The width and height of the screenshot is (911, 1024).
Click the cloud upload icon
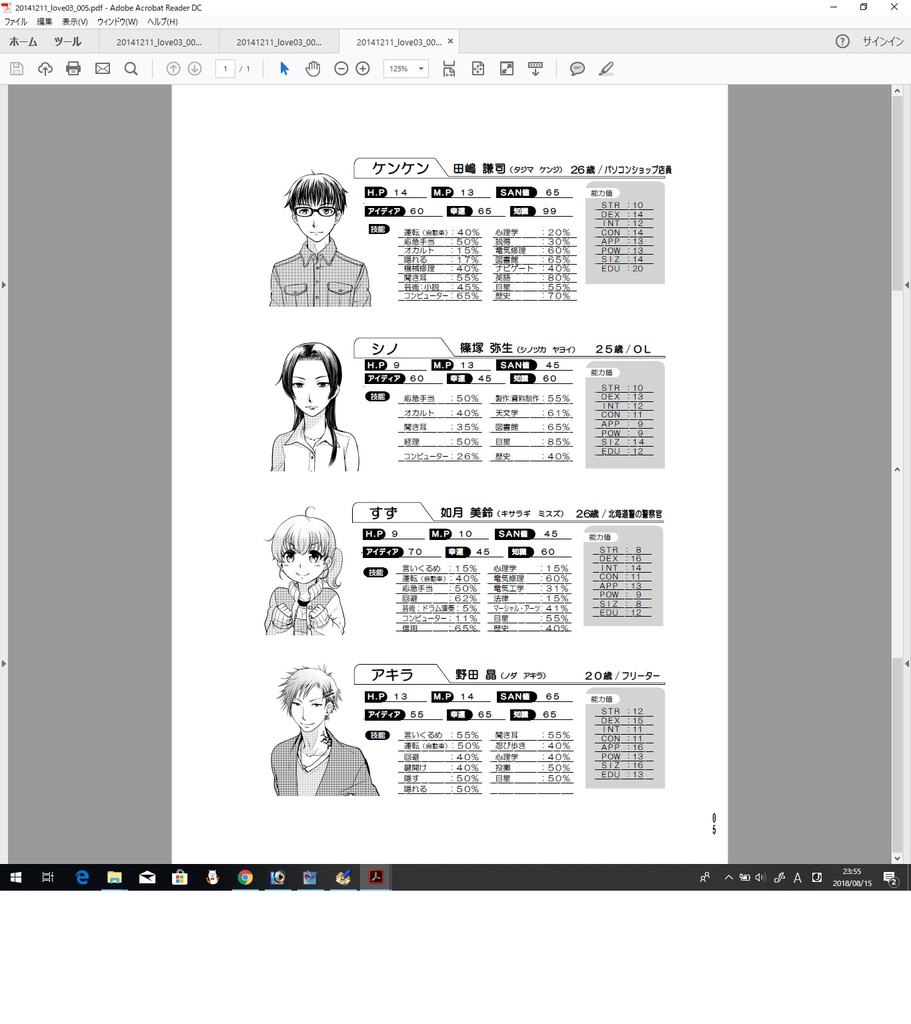(x=45, y=69)
